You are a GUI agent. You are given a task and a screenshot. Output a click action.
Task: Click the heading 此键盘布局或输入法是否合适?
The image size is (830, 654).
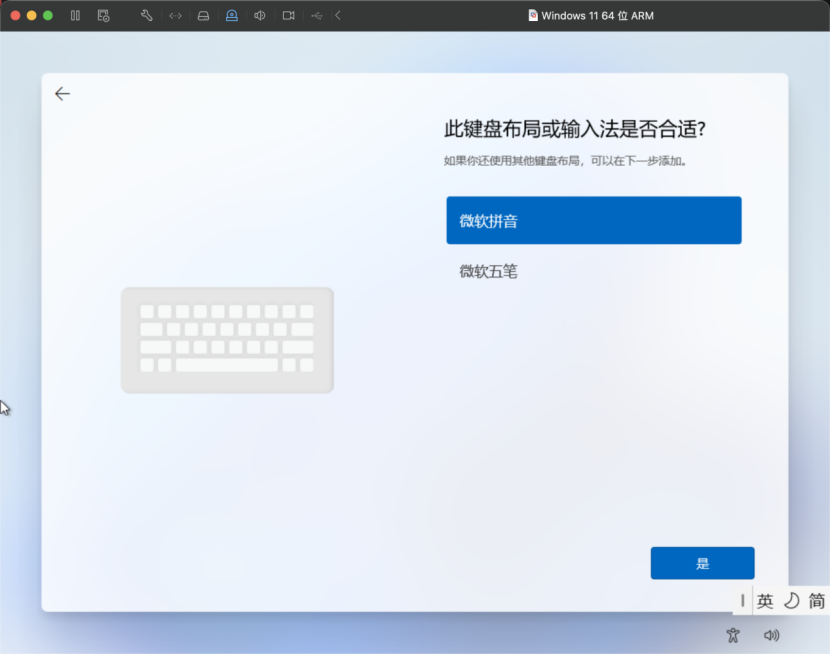coord(575,129)
